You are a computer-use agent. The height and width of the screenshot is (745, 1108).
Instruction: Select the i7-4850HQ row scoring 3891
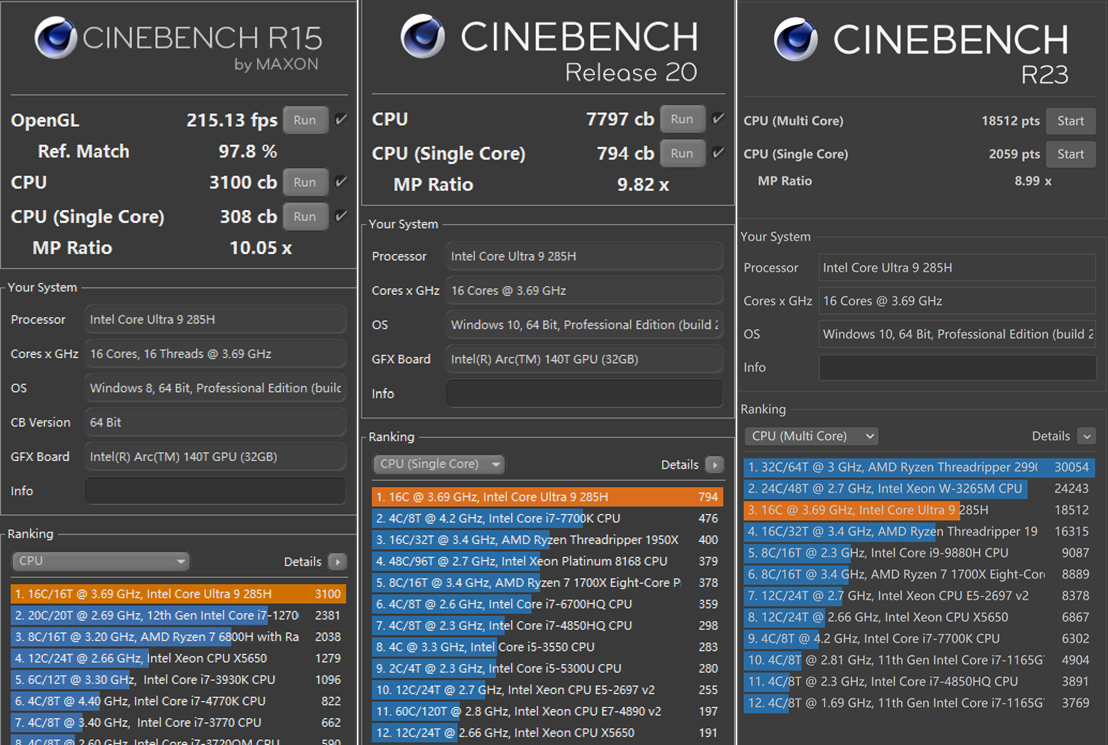tap(919, 681)
